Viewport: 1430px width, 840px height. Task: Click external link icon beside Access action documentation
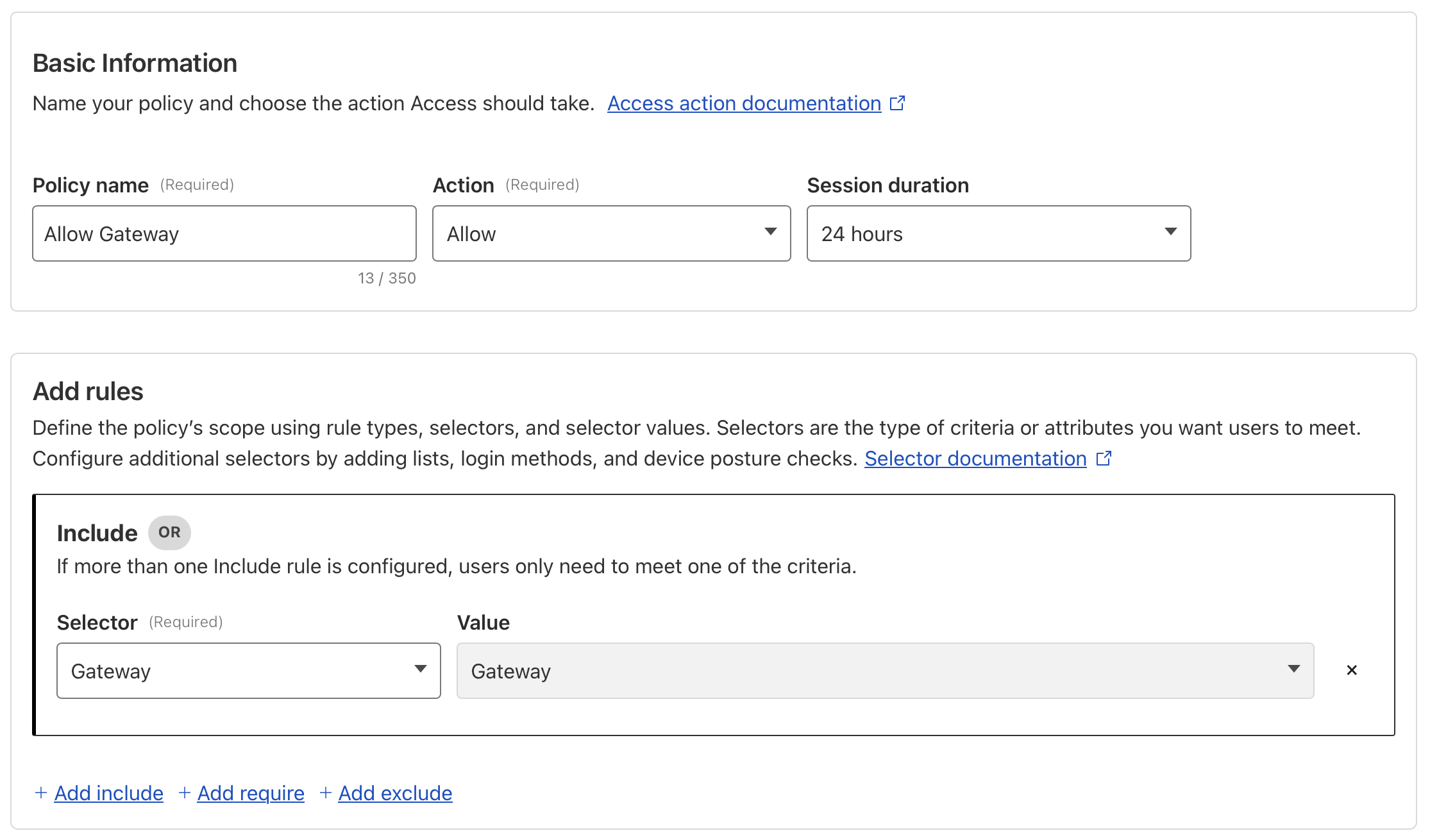coord(898,103)
